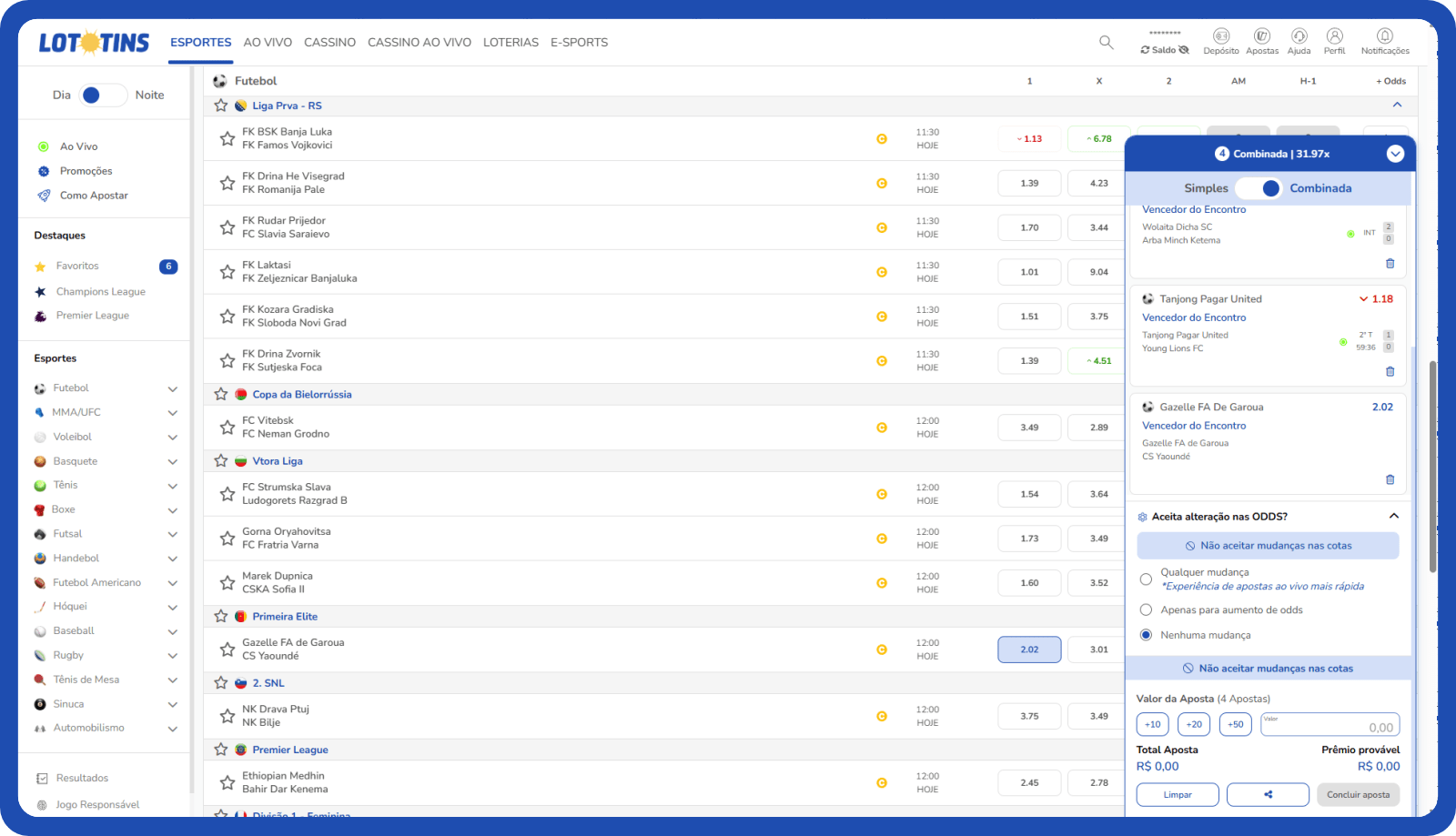Select odds 1.39 for FK Drina He Visegrad
Screen dimensions: 1456x836
point(1029,183)
